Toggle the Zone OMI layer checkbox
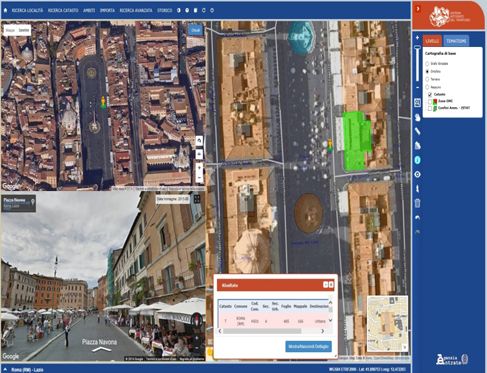 [430, 101]
